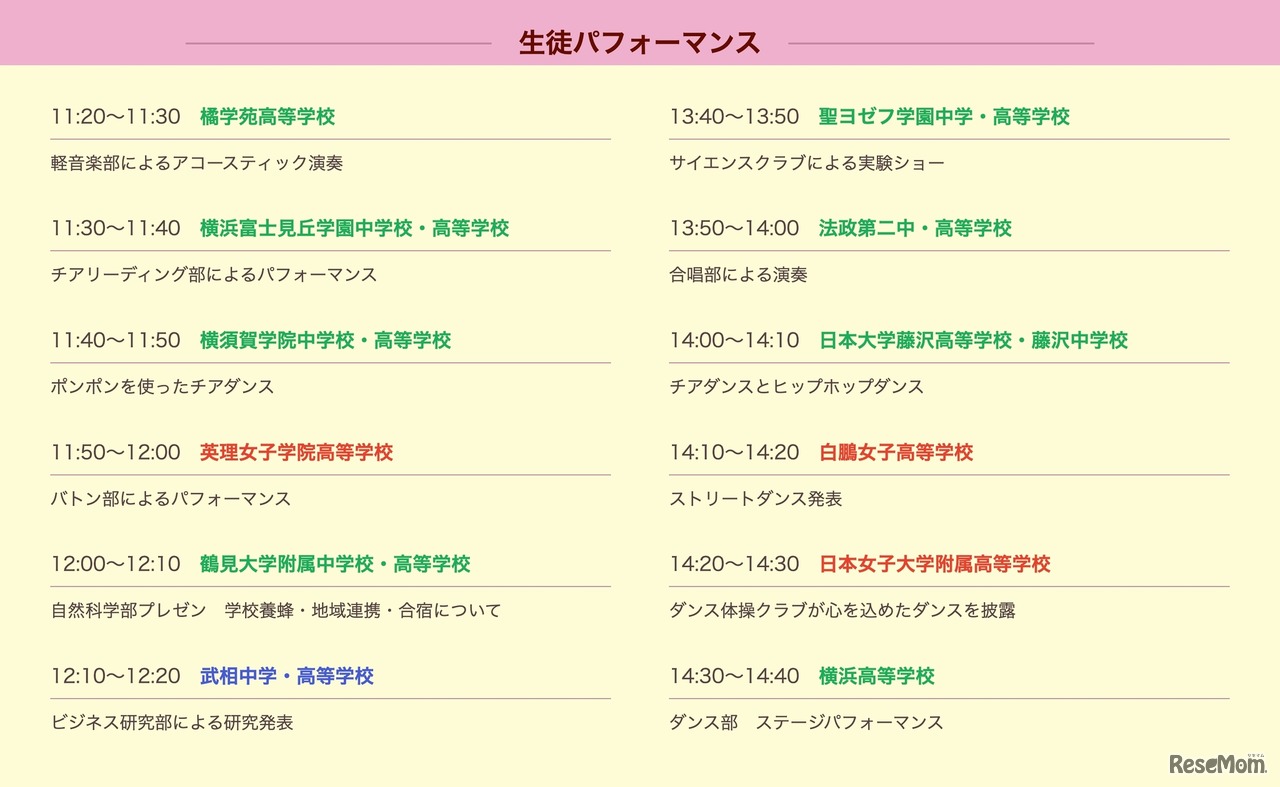Open the red 白鵬女子高等学校 link
Screen dimensions: 1280x787
click(x=896, y=453)
